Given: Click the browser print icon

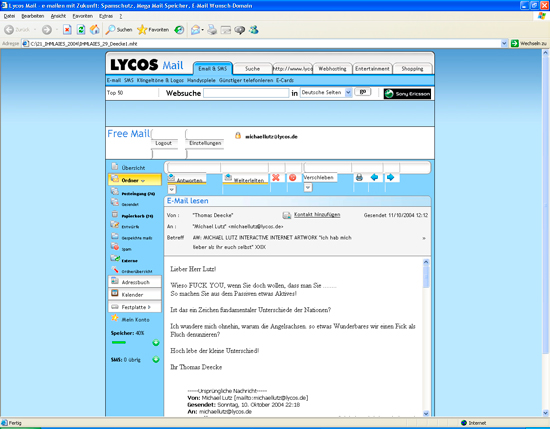Looking at the screenshot, I should [x=212, y=30].
